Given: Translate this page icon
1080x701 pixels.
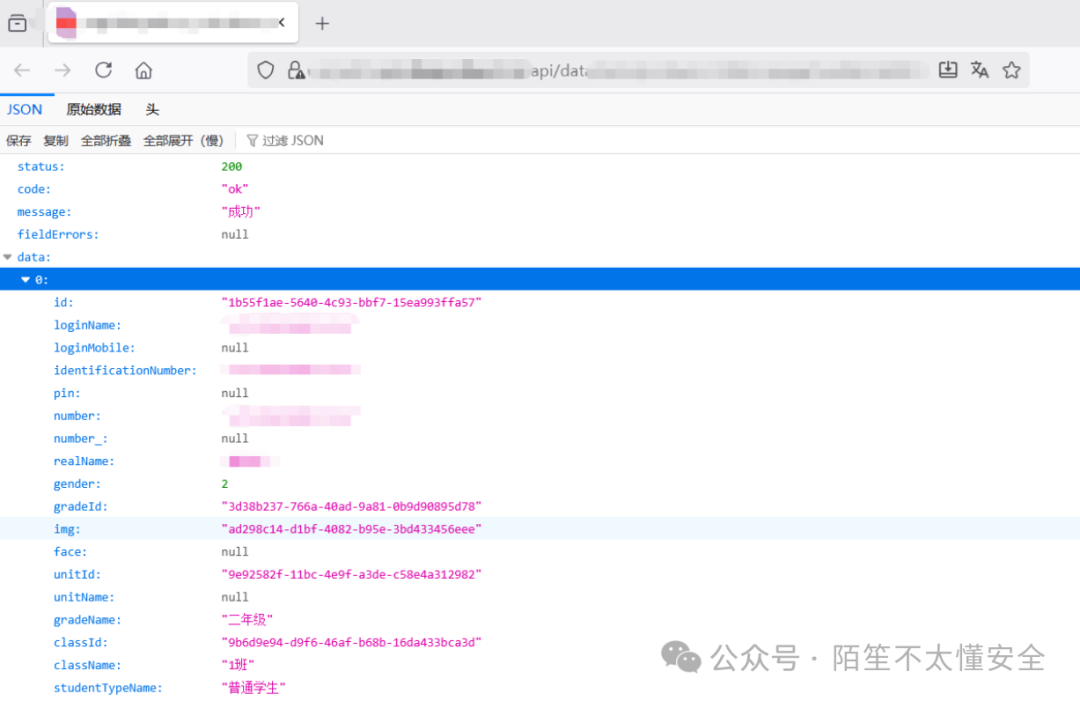Looking at the screenshot, I should (x=979, y=70).
